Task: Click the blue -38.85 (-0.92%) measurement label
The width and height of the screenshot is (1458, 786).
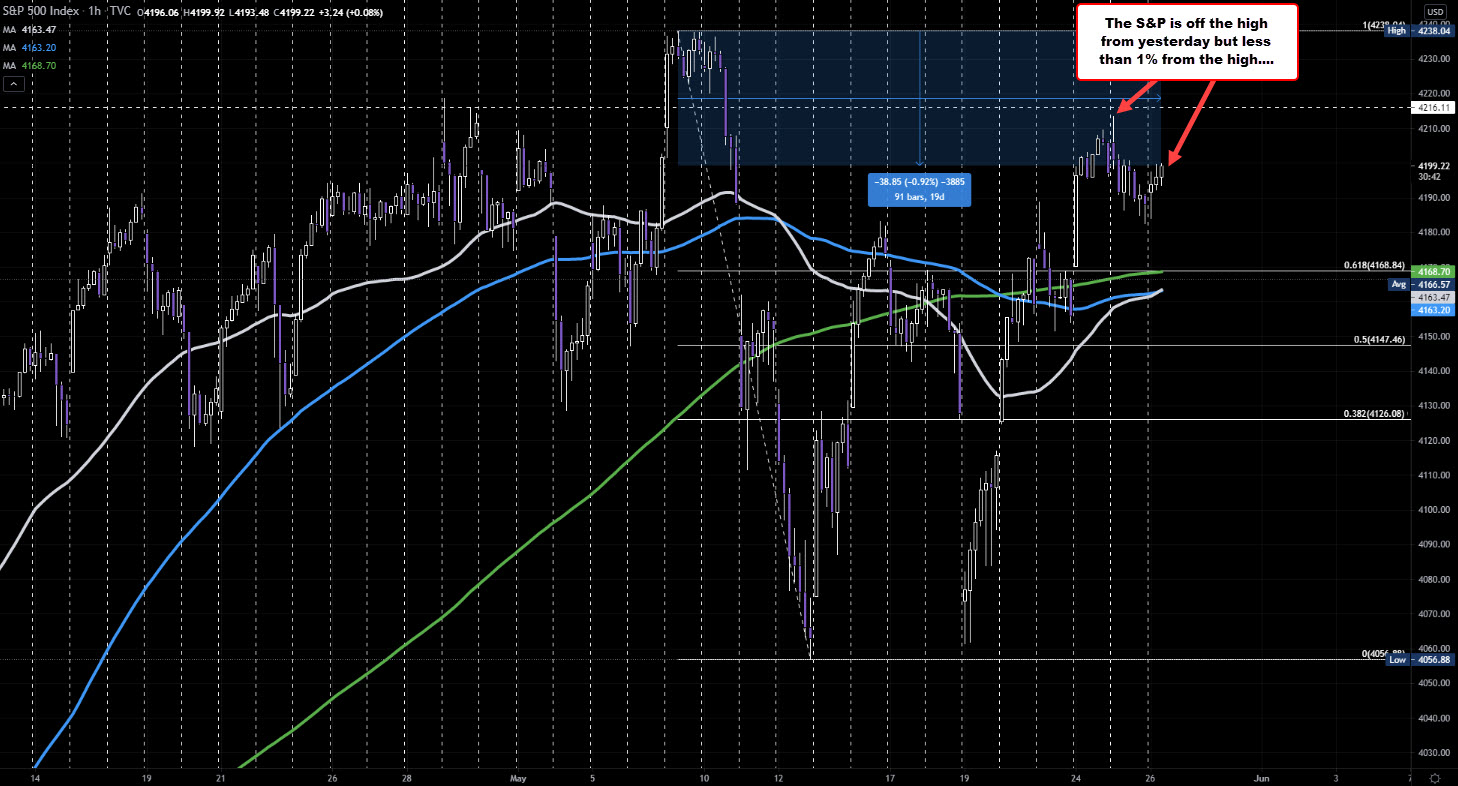Action: [919, 189]
